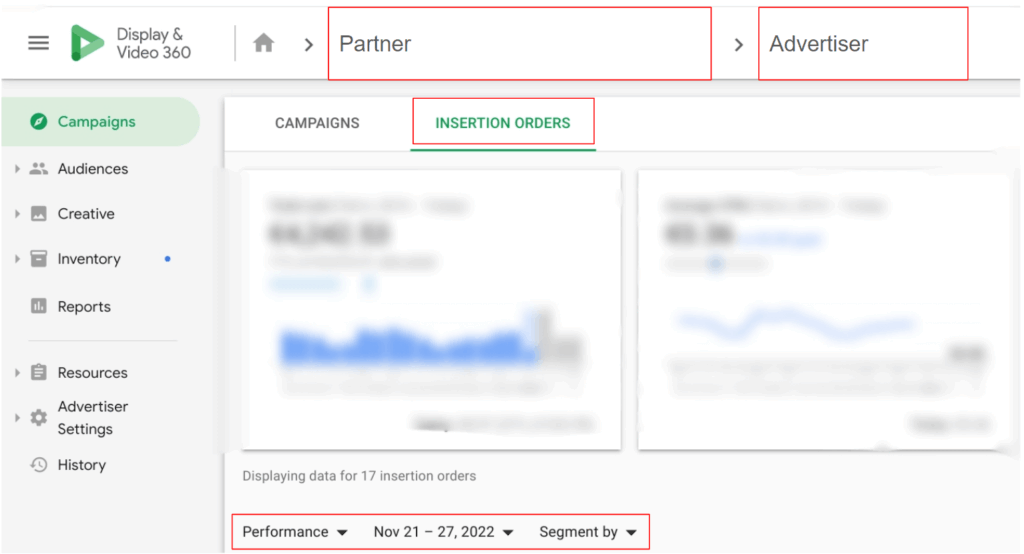
Task: Click the blurred line chart card
Action: [825, 310]
